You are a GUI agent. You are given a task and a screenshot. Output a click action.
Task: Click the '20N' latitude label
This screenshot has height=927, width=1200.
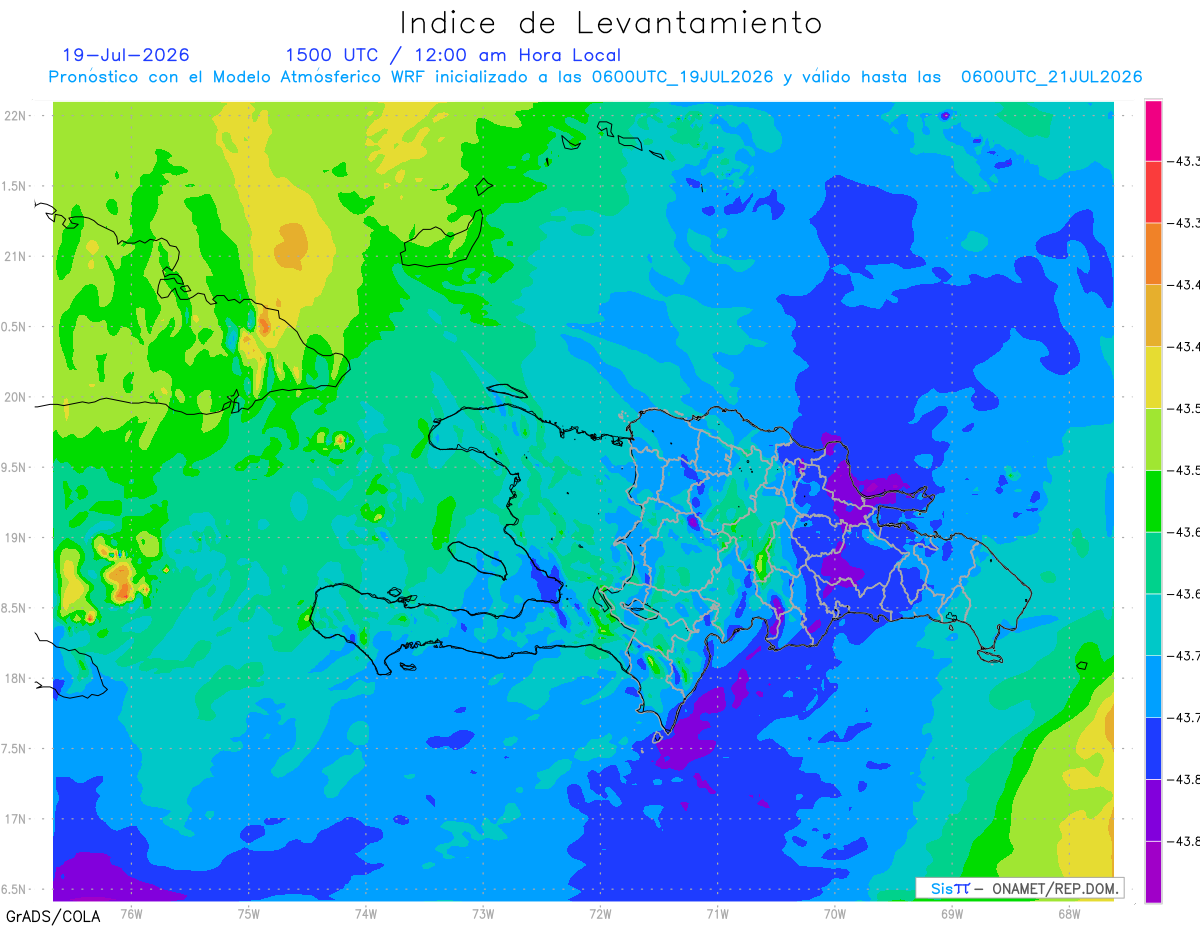pyautogui.click(x=16, y=397)
